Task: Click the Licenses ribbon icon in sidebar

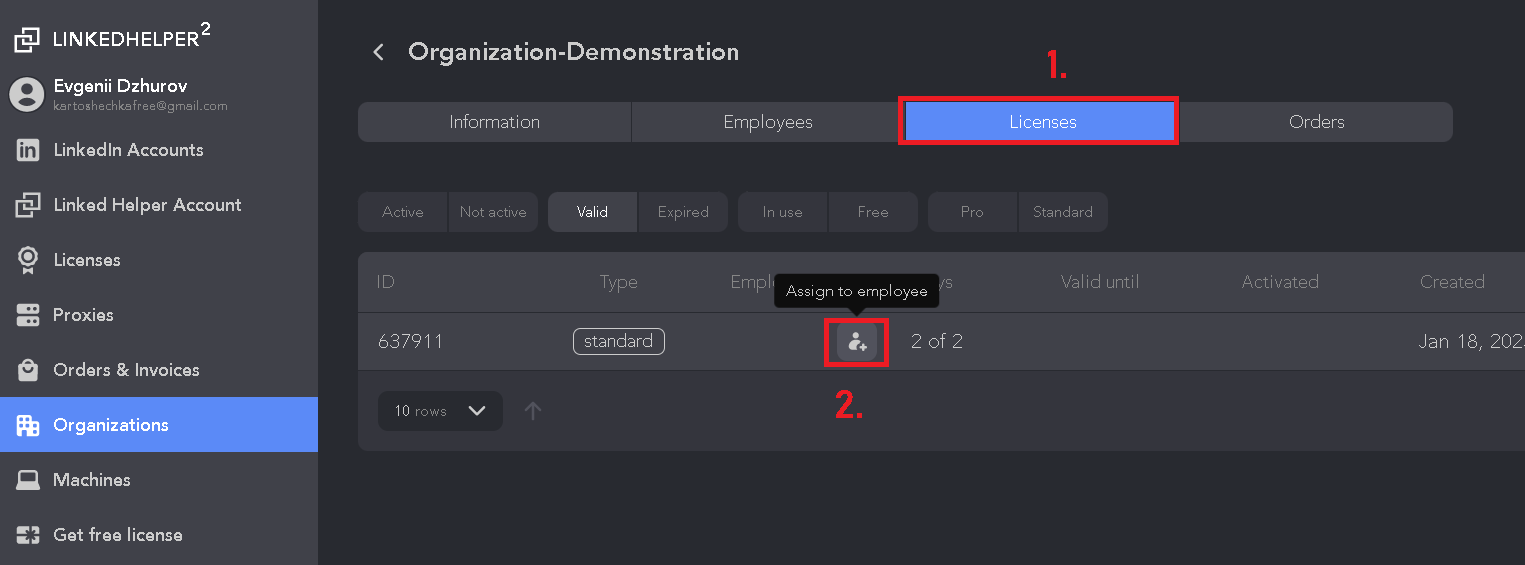Action: (28, 260)
